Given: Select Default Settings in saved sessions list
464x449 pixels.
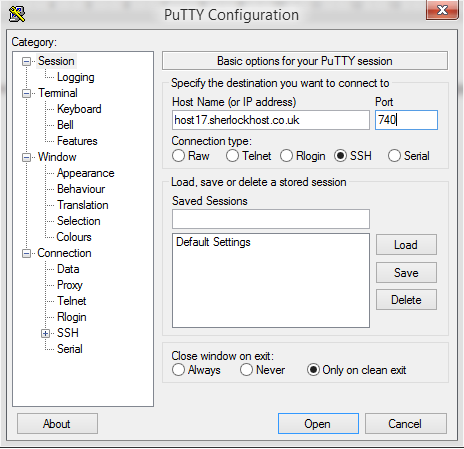Looking at the screenshot, I should (213, 242).
